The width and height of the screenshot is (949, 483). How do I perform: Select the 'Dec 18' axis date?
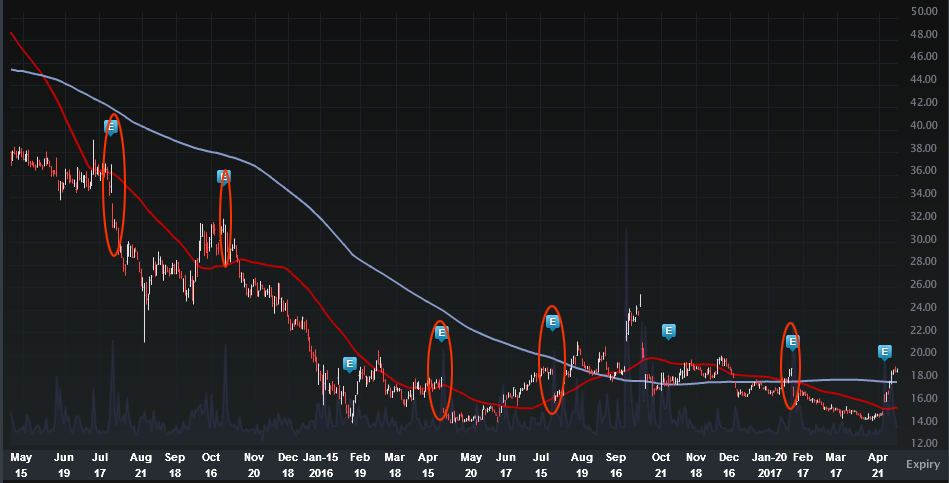pyautogui.click(x=288, y=465)
